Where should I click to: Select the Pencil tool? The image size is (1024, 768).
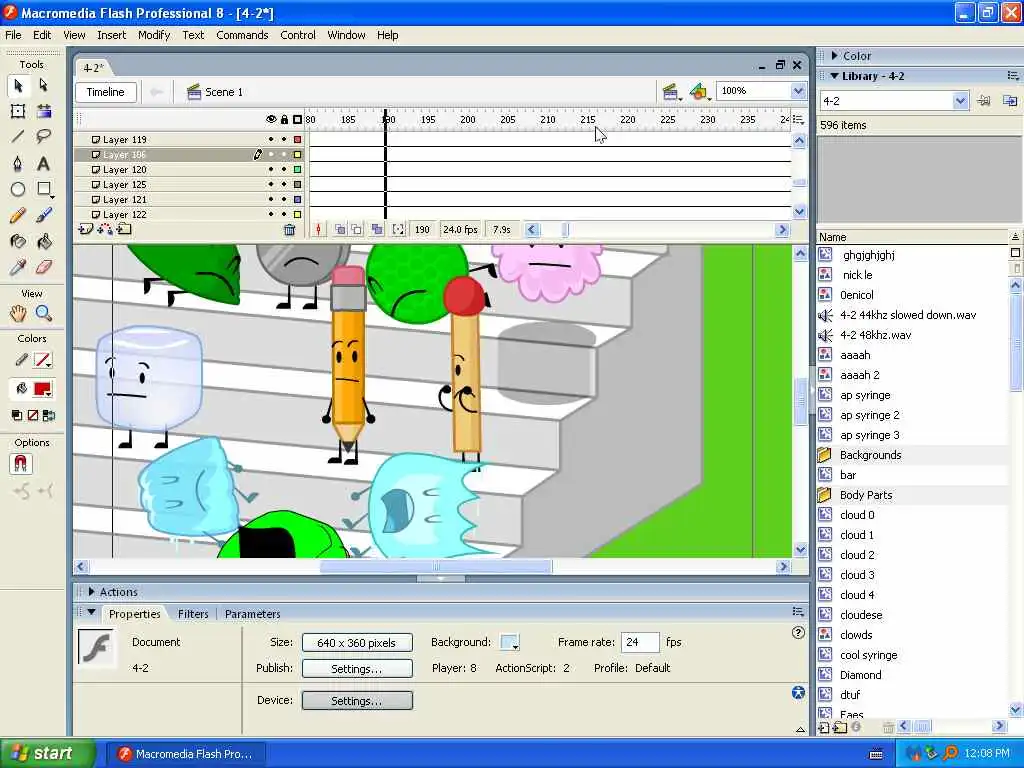pyautogui.click(x=18, y=216)
